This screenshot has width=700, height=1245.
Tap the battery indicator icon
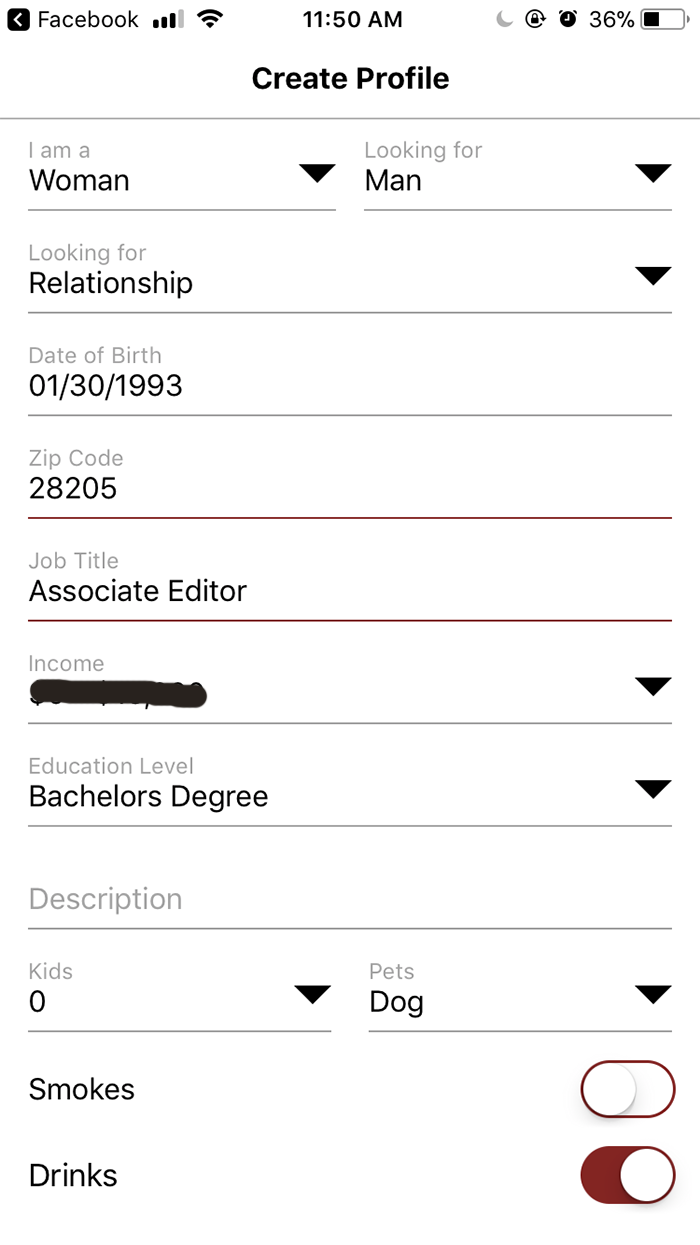(x=665, y=20)
